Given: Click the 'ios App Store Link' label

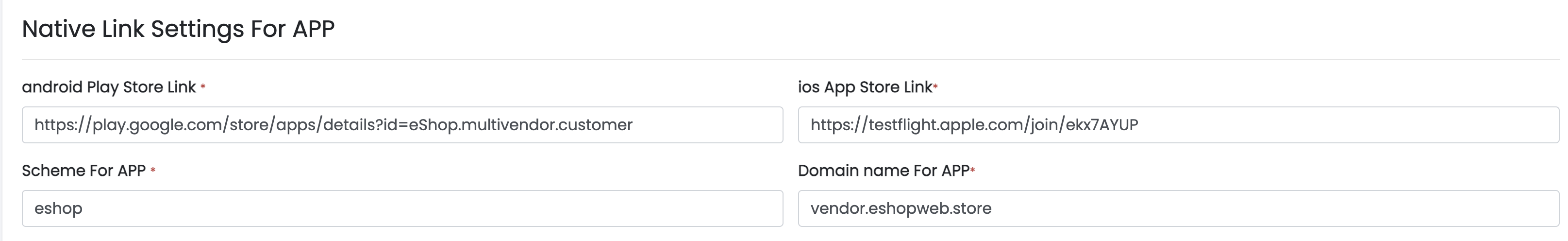Looking at the screenshot, I should tap(865, 87).
